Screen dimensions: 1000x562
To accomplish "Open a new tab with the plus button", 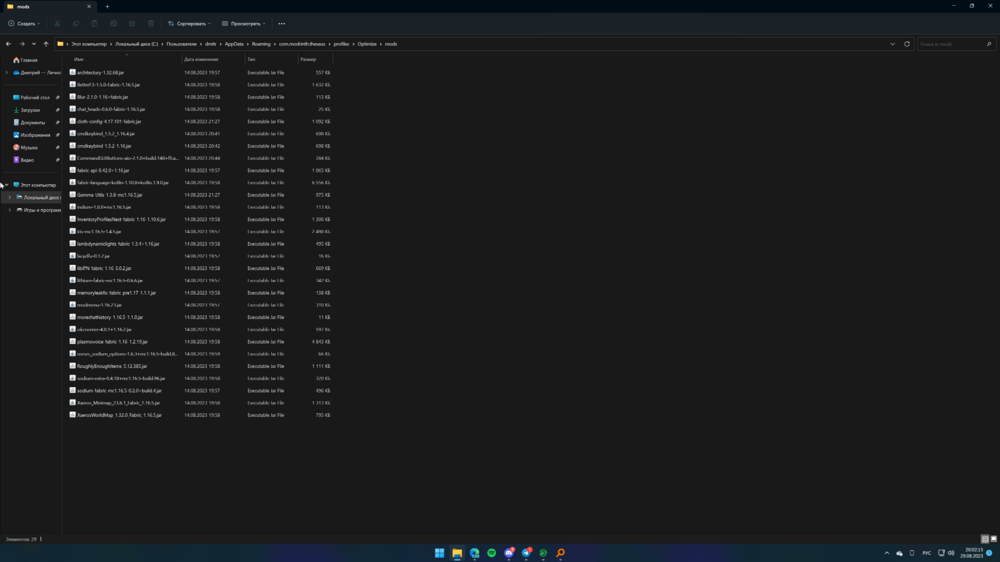I will tap(107, 6).
